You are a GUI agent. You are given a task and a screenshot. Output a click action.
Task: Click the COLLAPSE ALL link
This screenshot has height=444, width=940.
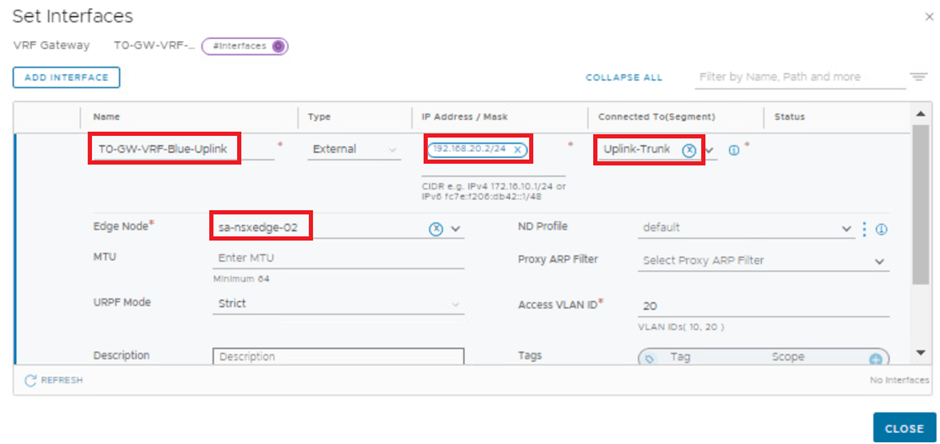tap(624, 78)
